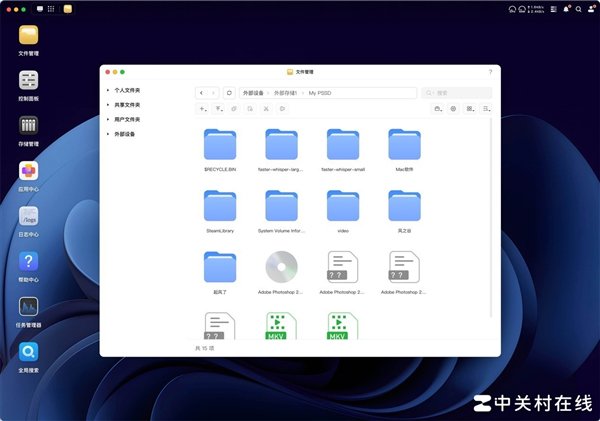Open the widget panel icon in top bar

pos(553,9)
